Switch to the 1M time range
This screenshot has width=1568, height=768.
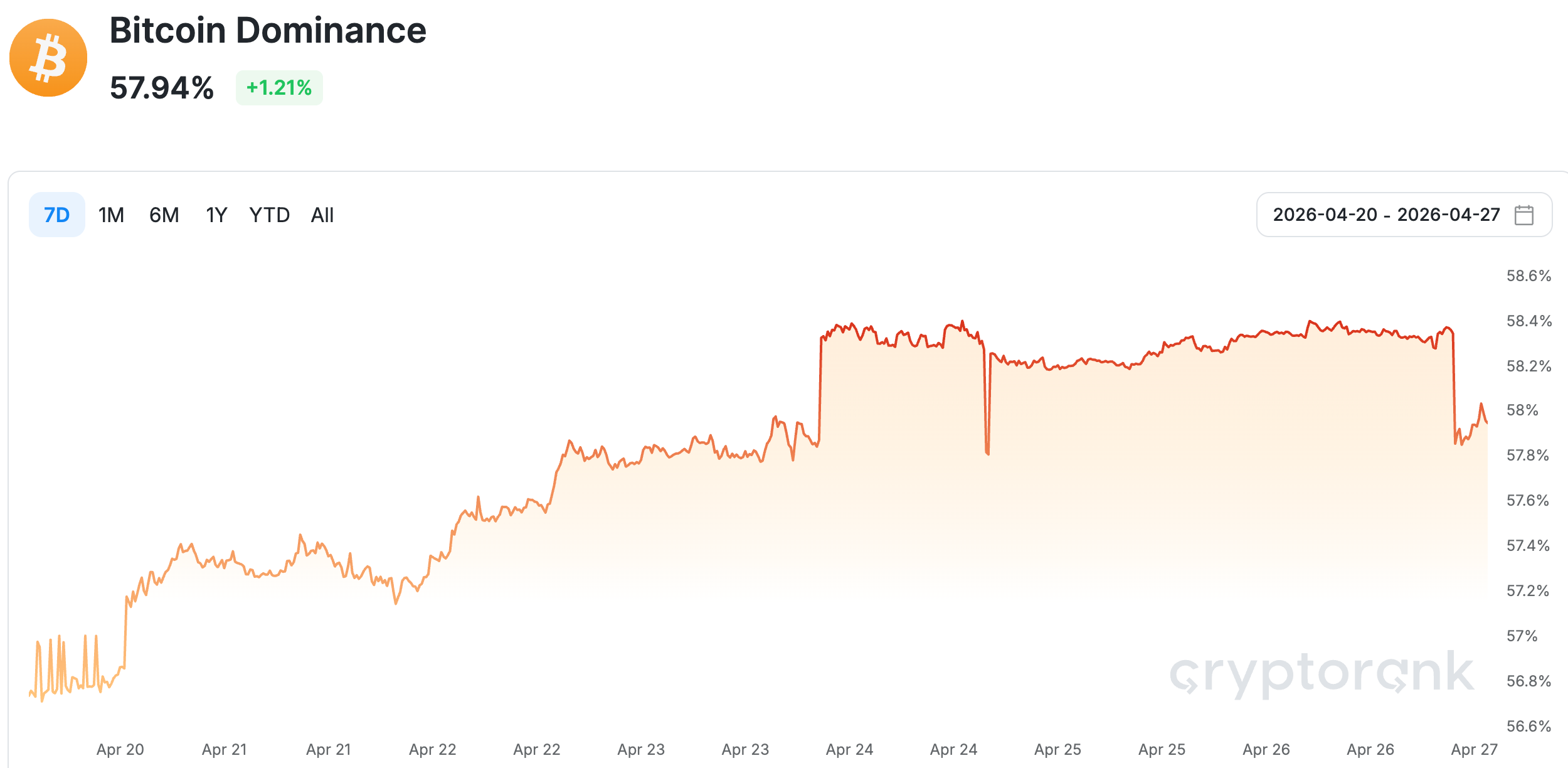[x=111, y=215]
